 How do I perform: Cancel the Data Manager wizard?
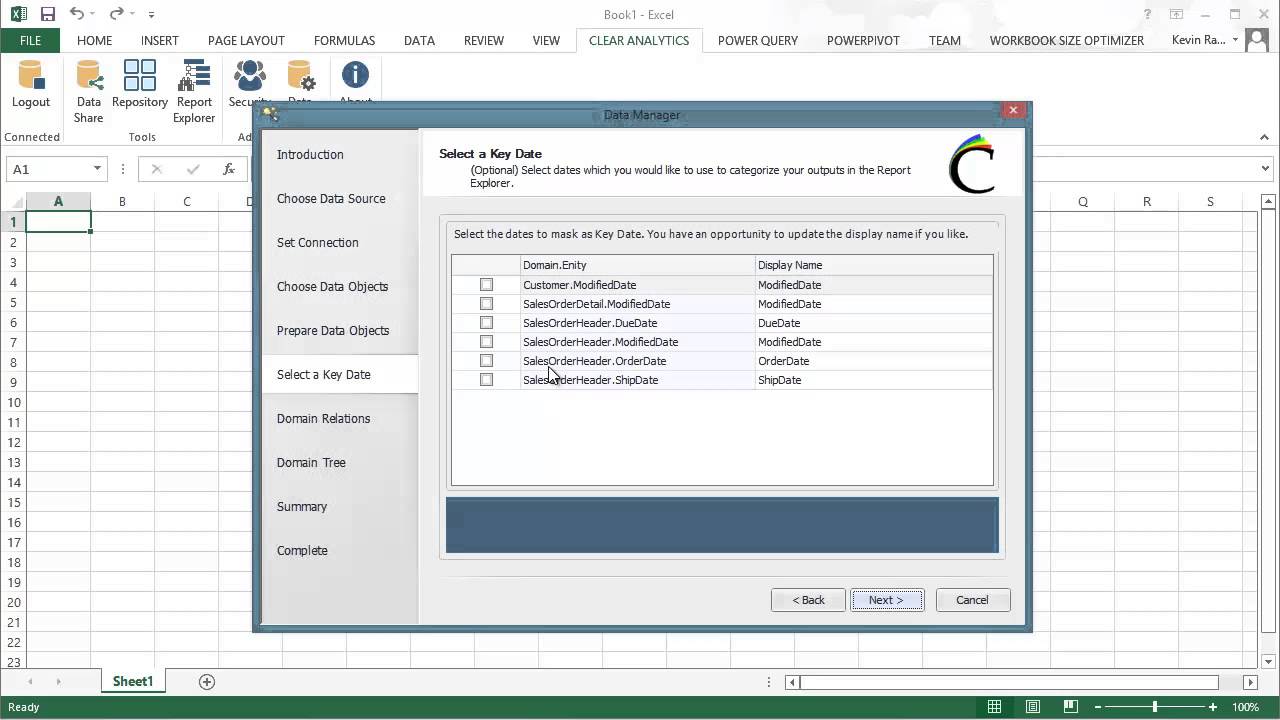(972, 600)
